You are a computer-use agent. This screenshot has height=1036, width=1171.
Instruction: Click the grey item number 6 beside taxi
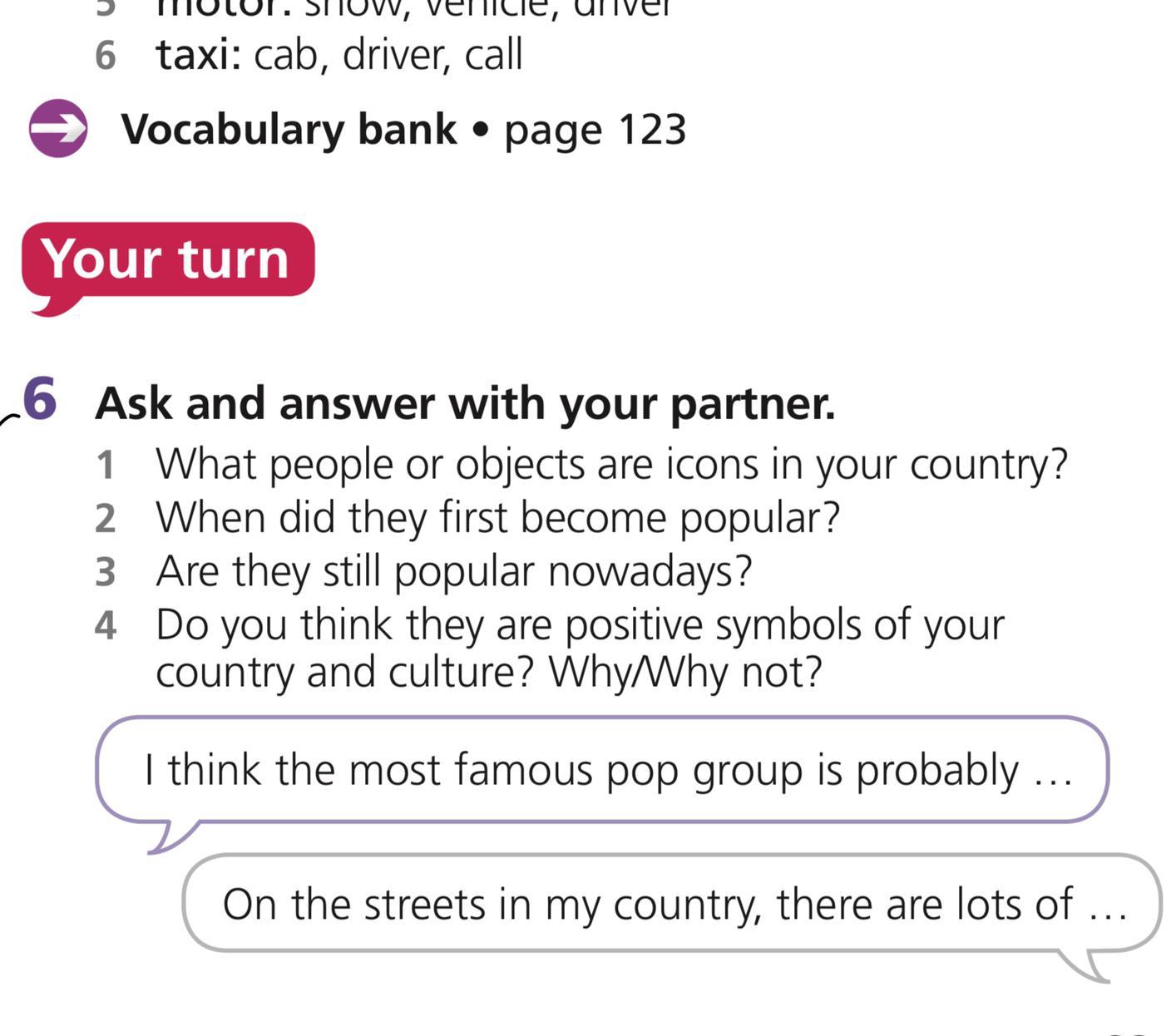point(105,56)
